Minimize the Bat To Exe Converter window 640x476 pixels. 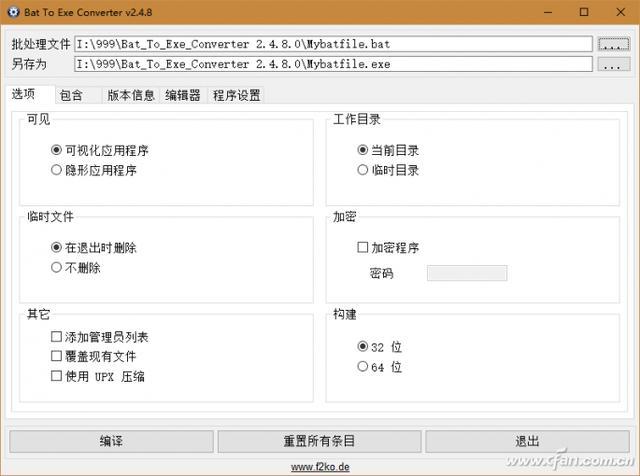pos(548,12)
